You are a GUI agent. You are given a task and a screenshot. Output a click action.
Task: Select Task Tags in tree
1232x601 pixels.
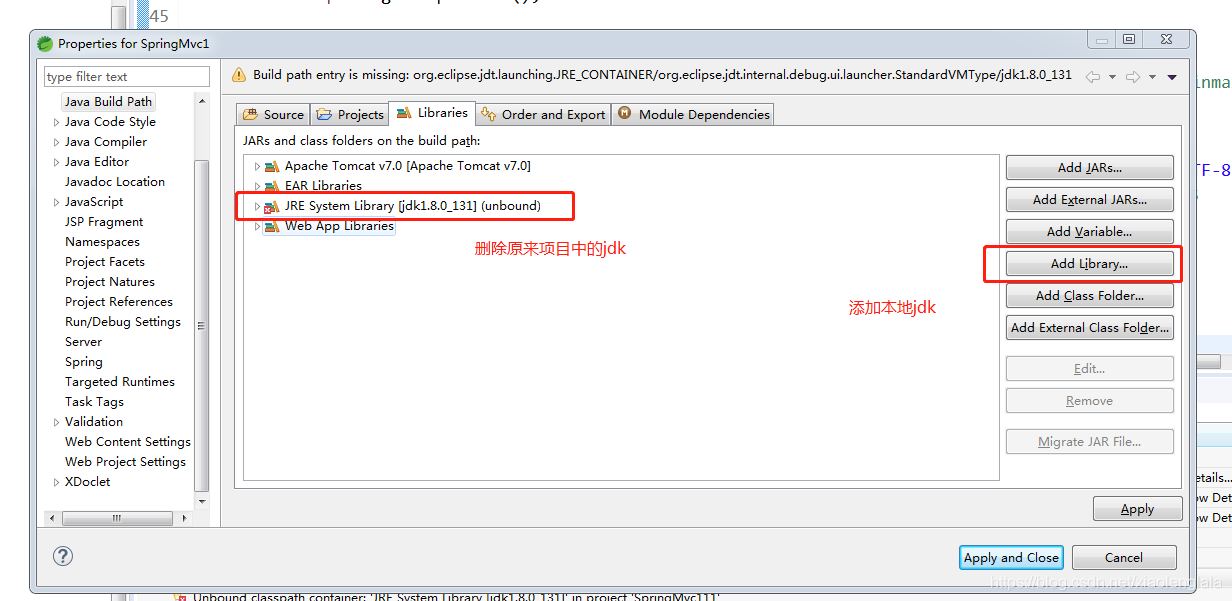pos(95,402)
